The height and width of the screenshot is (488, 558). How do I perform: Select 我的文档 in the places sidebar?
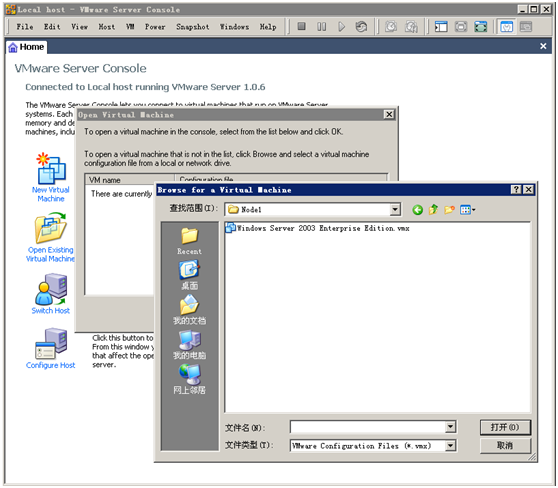pyautogui.click(x=189, y=310)
